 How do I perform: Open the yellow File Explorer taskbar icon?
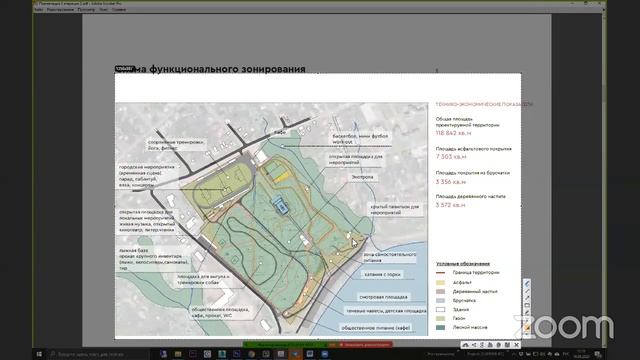178,354
